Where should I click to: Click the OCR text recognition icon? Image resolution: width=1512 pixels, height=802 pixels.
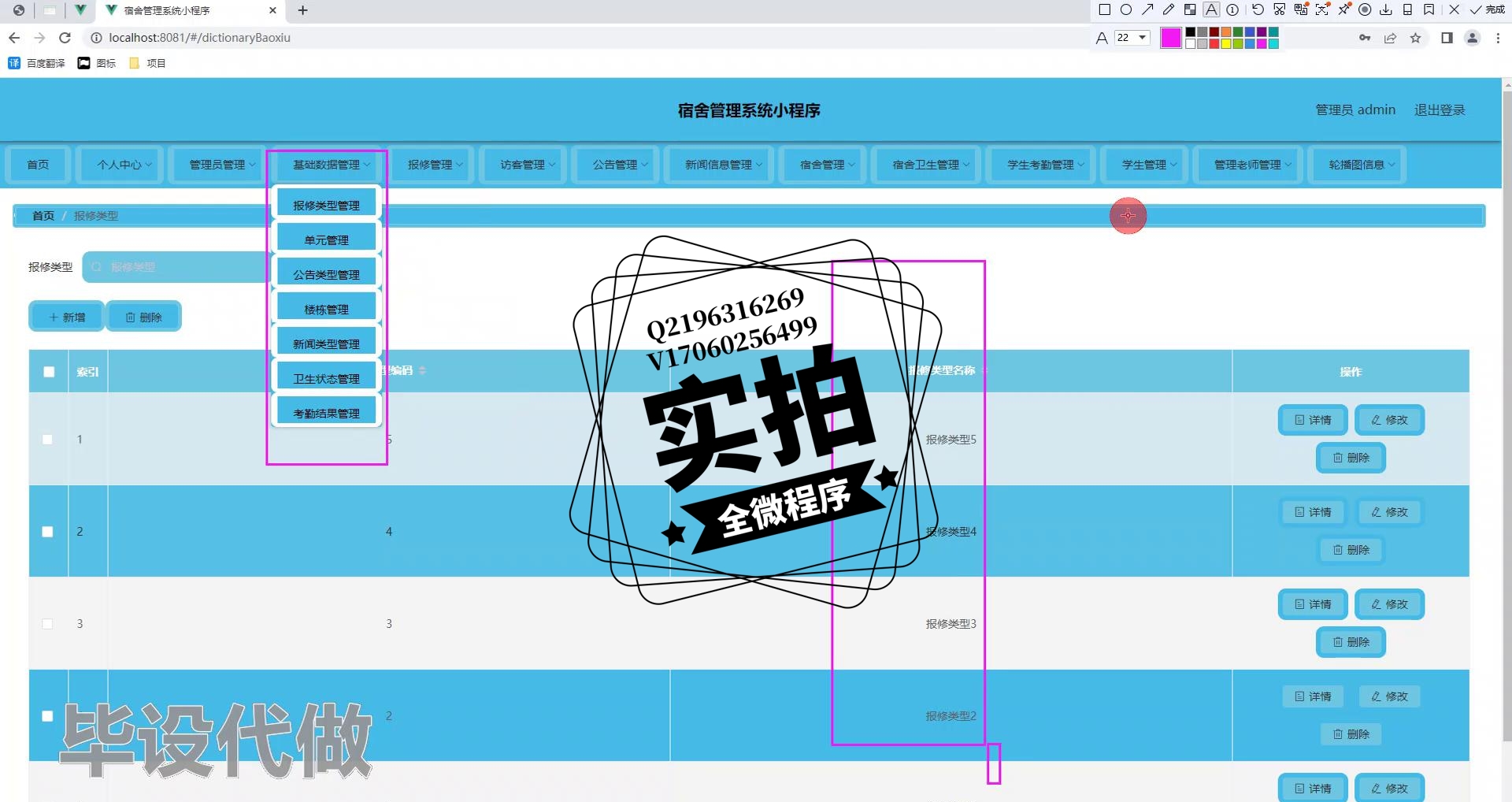1322,10
